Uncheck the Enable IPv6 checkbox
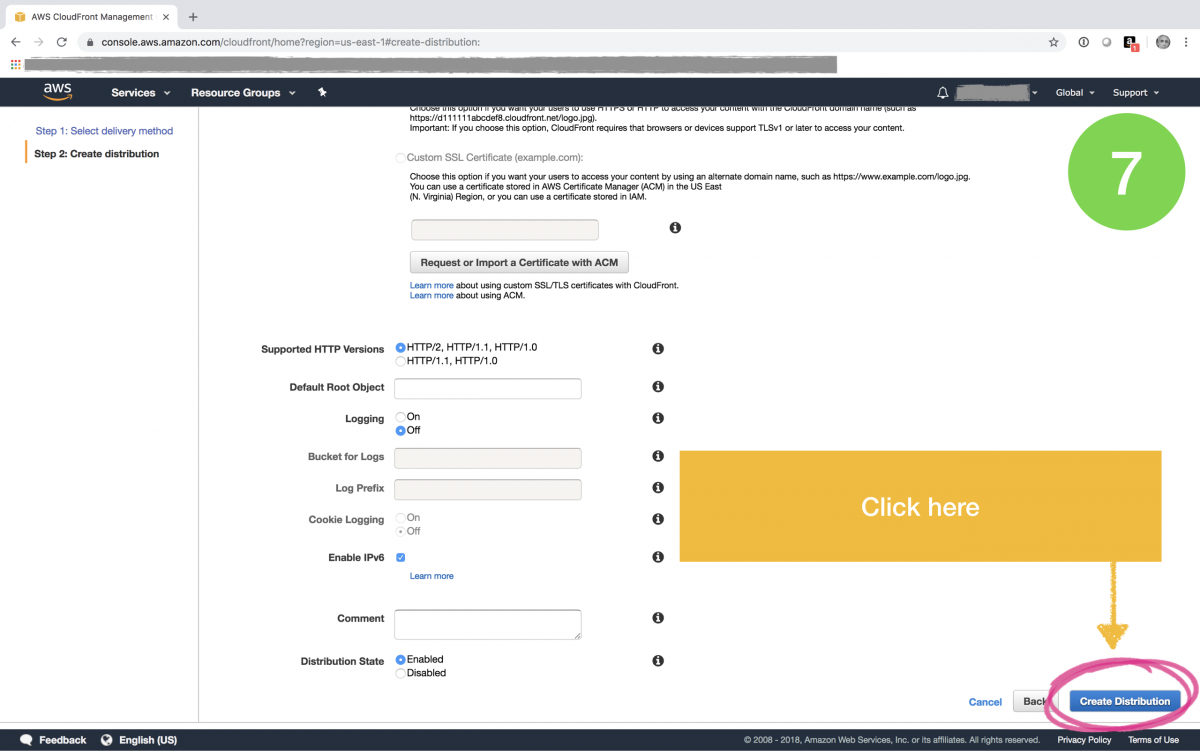 click(x=400, y=556)
